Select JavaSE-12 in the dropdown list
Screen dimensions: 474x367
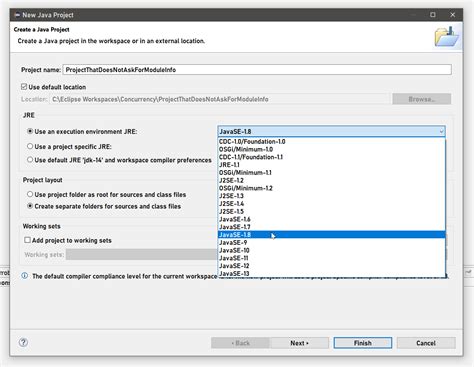tap(332, 266)
